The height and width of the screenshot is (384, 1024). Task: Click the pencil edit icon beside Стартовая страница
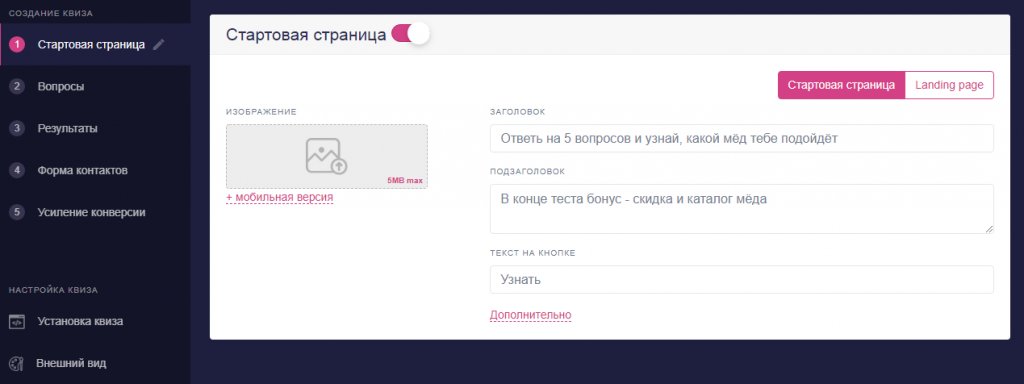point(159,44)
